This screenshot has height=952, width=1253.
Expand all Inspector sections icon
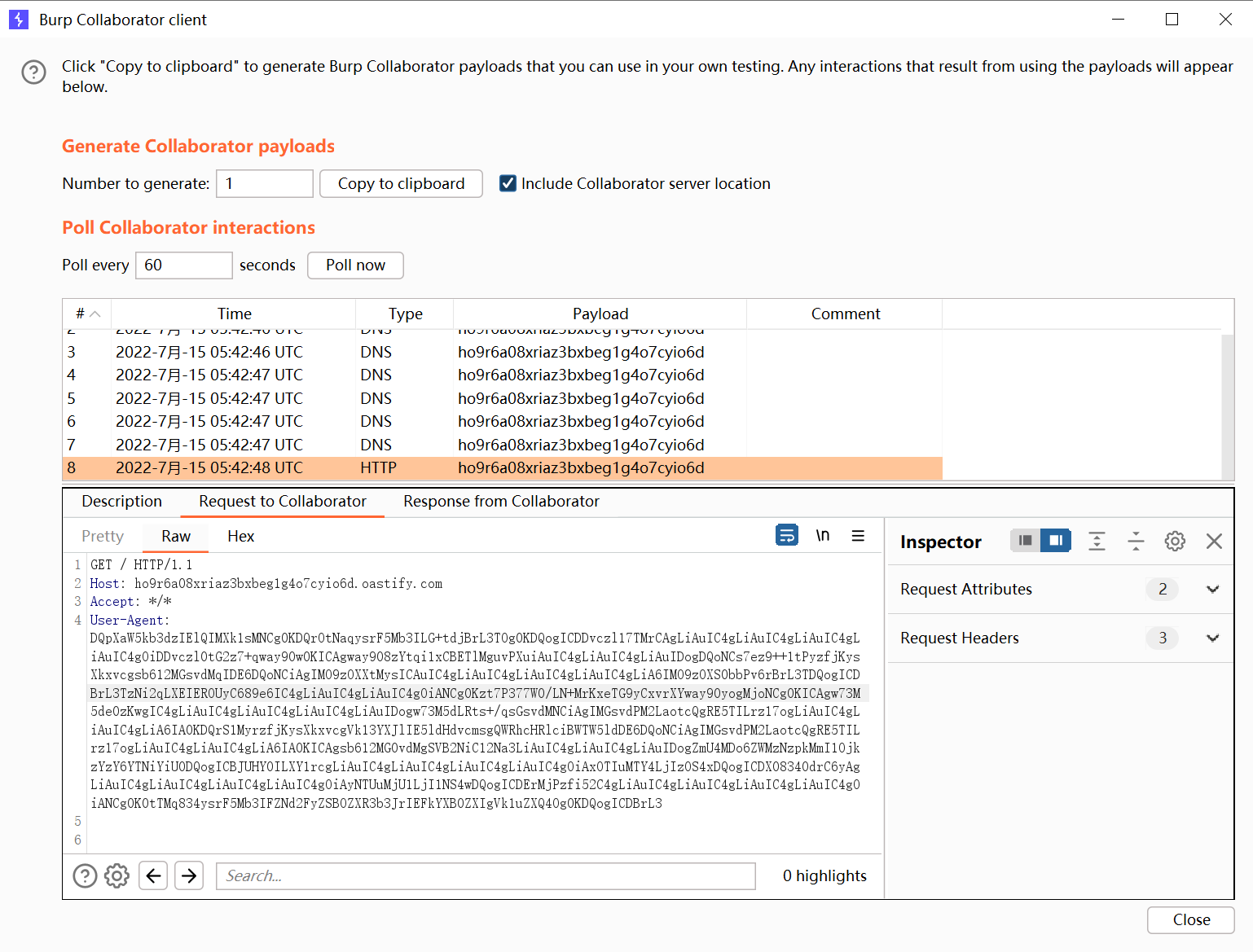(1097, 541)
